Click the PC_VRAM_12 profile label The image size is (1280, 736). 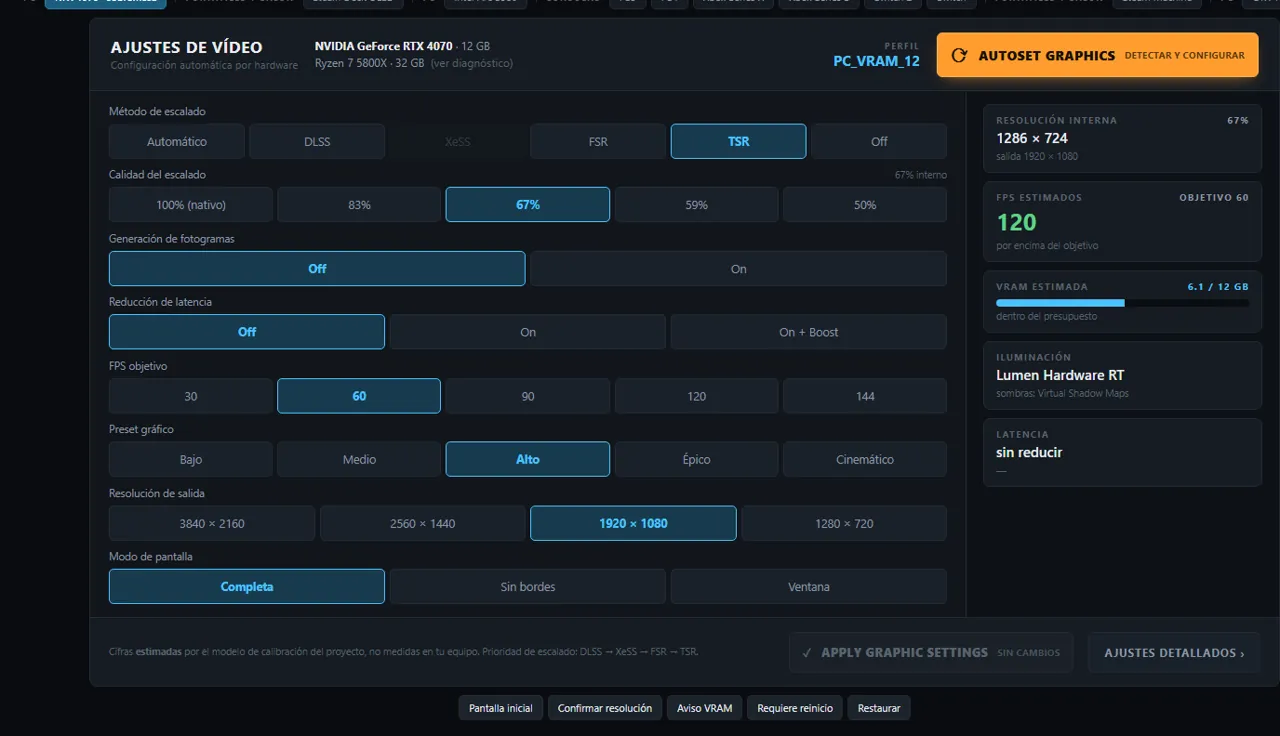(876, 61)
